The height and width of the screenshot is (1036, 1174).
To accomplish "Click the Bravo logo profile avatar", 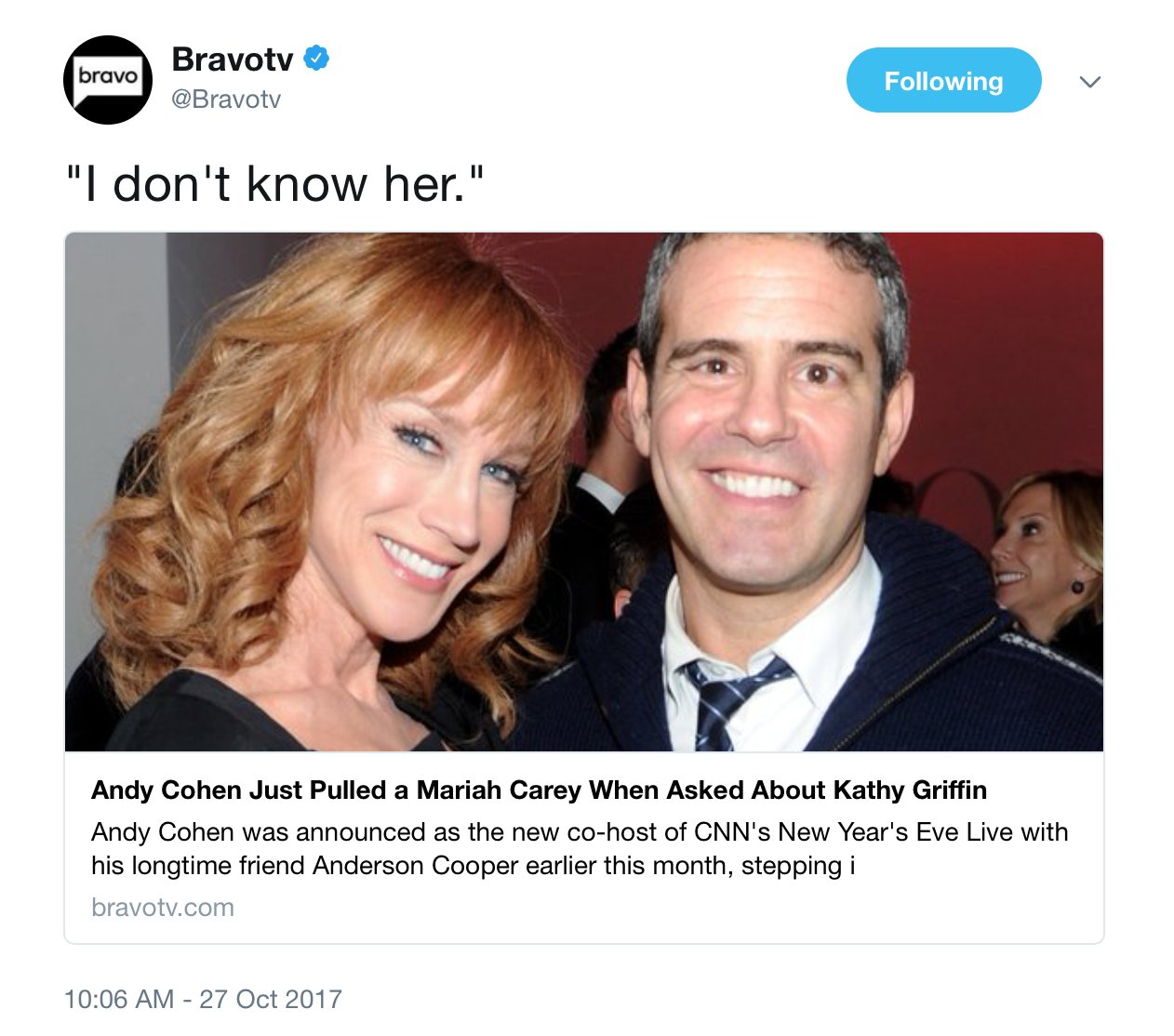I will point(108,80).
